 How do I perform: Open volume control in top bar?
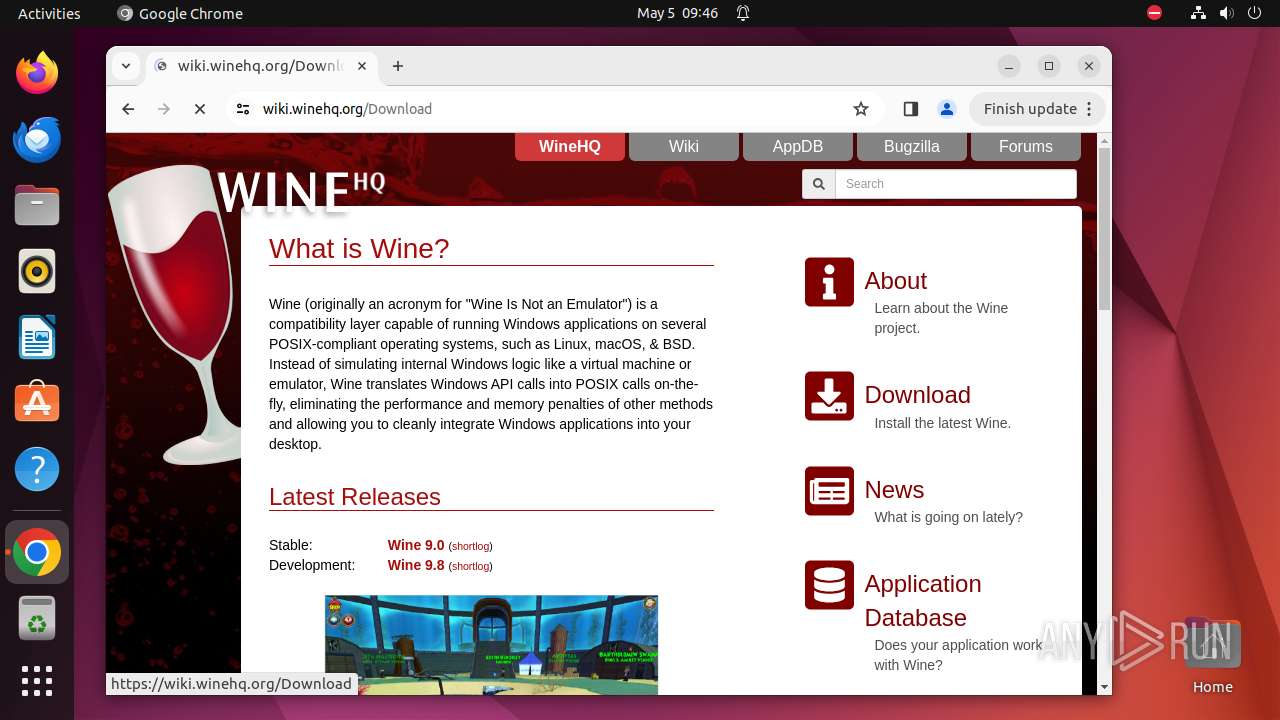[x=1227, y=13]
